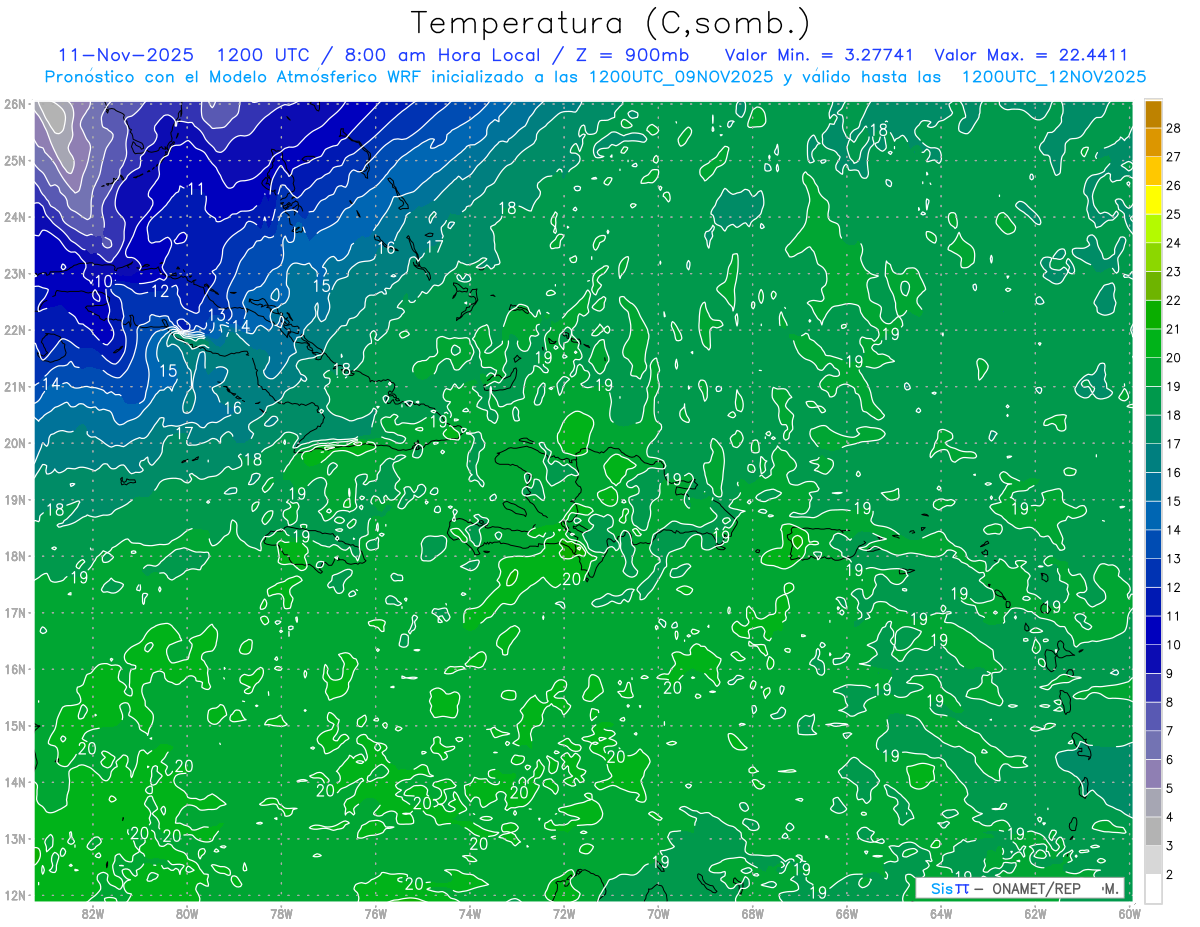Click the 24N latitude axis label
The image size is (1200, 927).
[15, 217]
